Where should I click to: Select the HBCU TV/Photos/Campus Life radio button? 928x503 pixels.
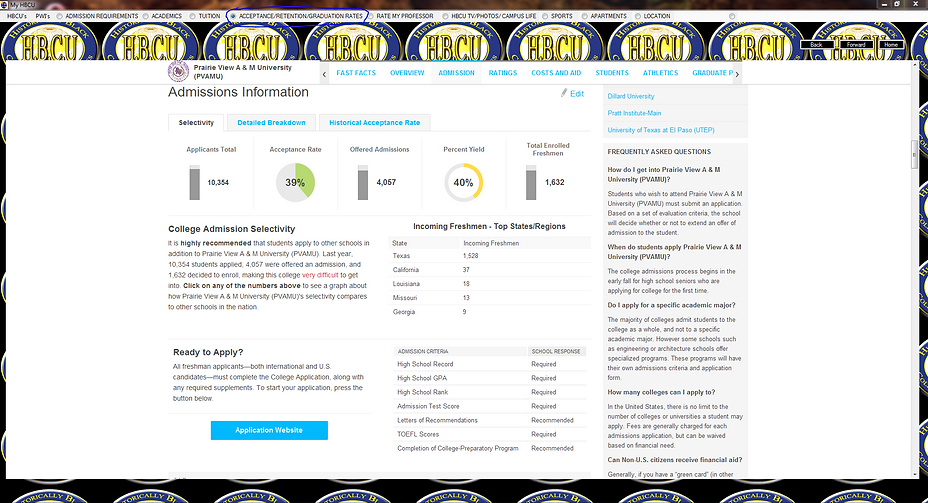click(445, 16)
